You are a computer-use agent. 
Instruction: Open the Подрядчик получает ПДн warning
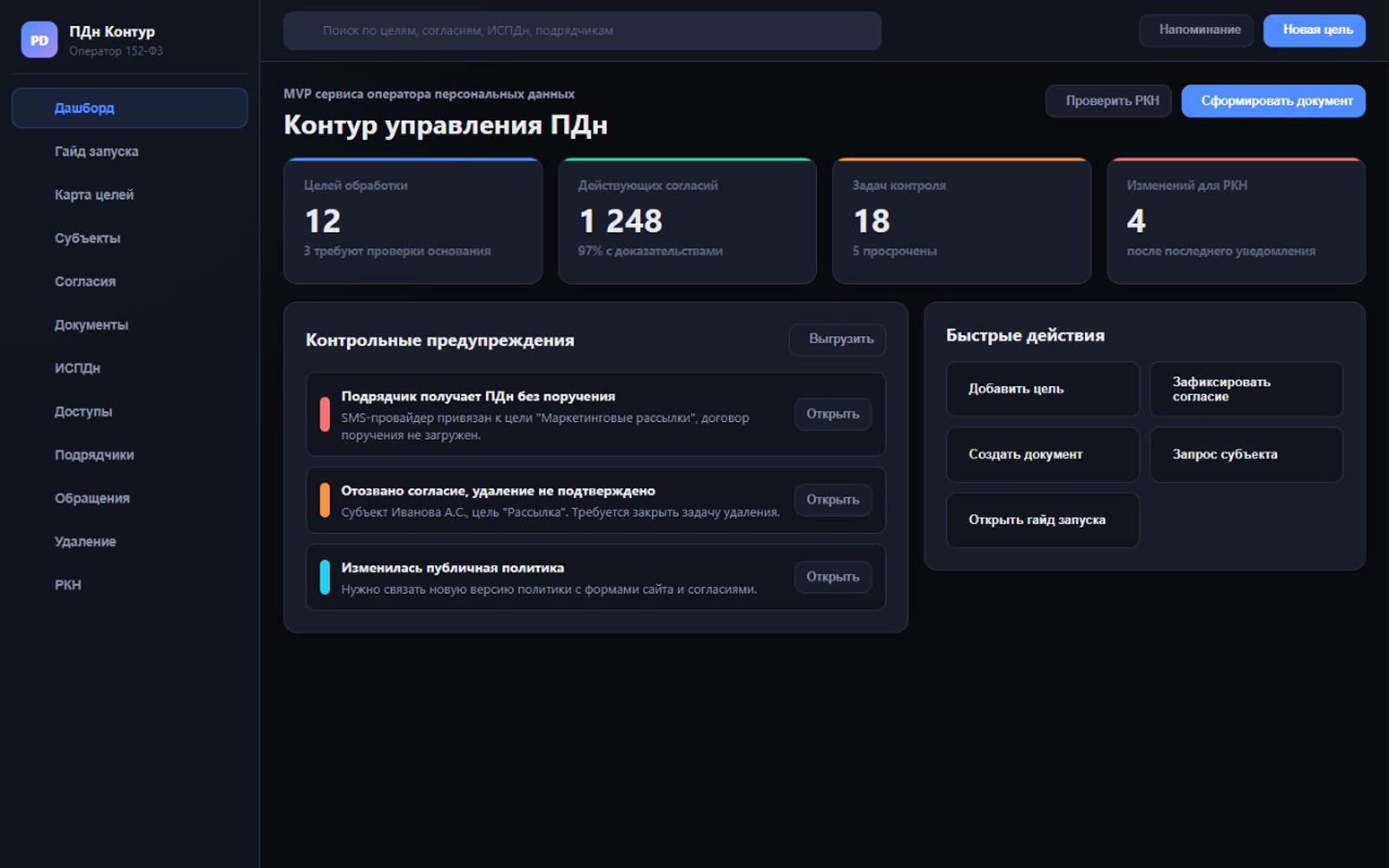(833, 414)
